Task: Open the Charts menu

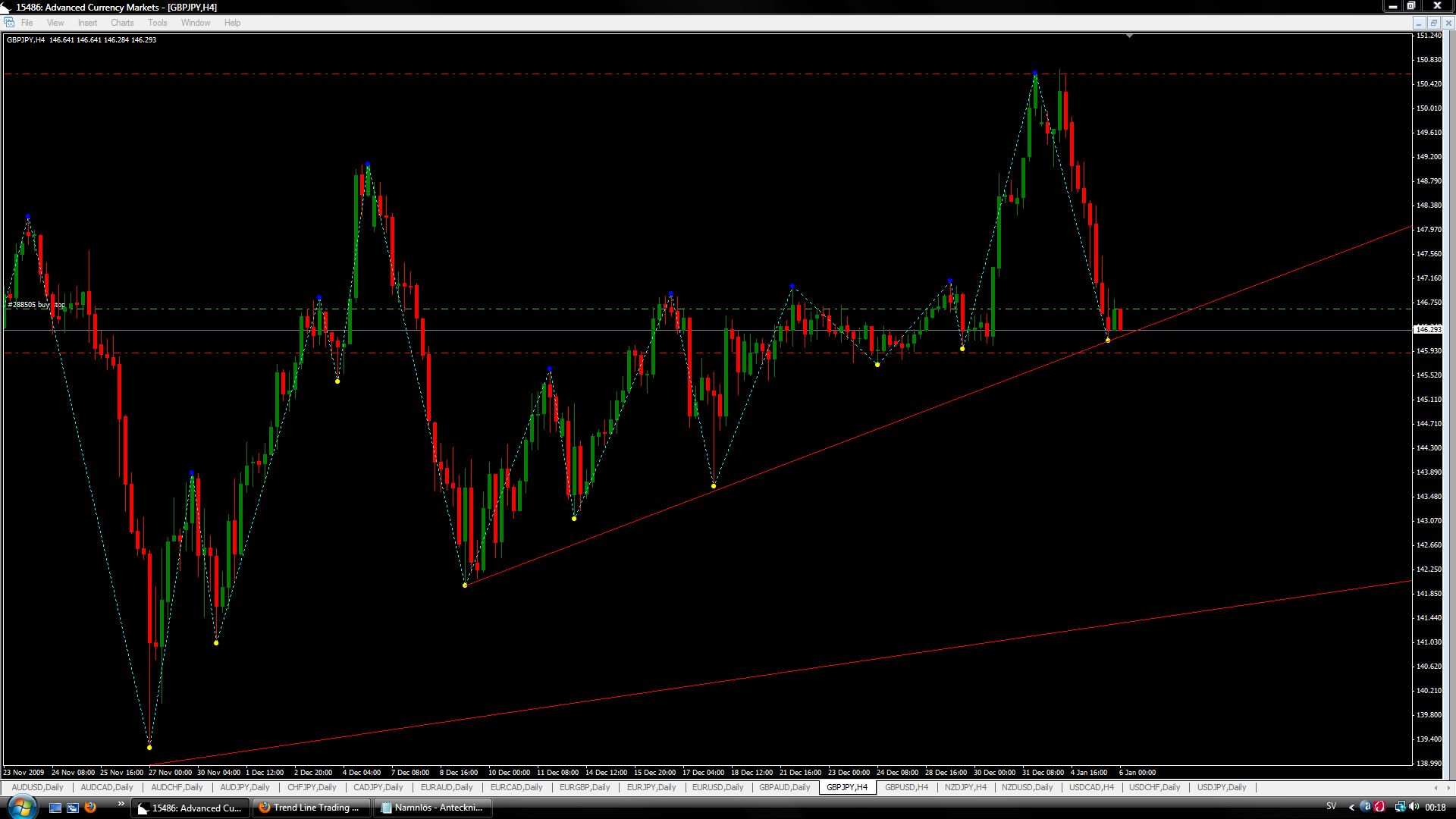Action: pyautogui.click(x=122, y=23)
